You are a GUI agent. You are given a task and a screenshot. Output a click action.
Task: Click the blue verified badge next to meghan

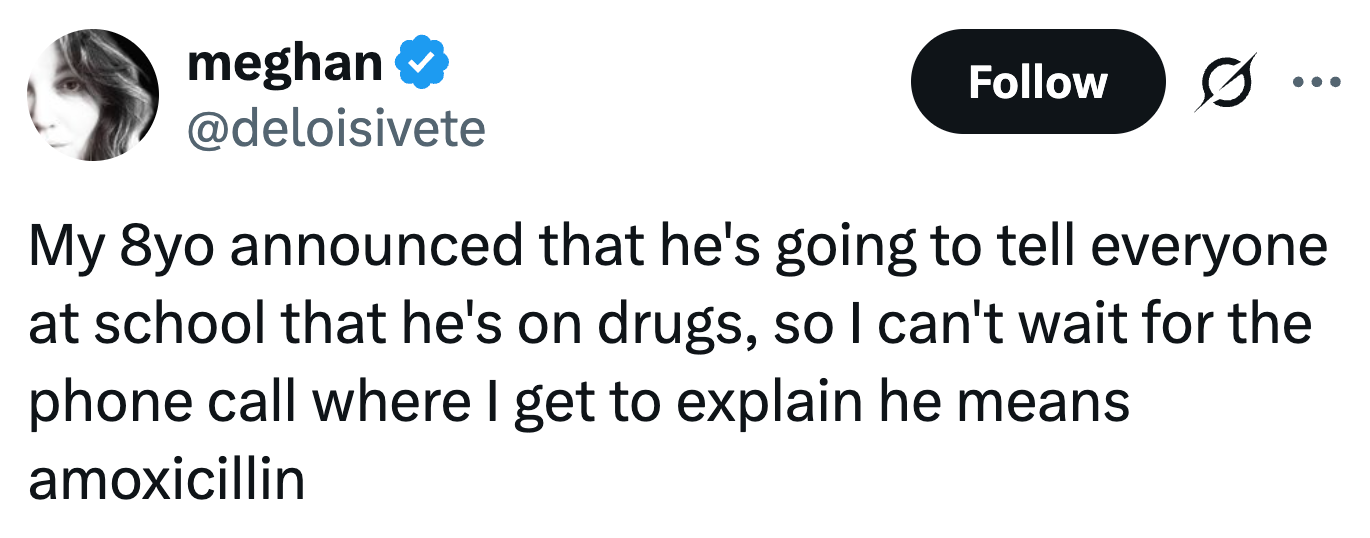click(x=423, y=65)
